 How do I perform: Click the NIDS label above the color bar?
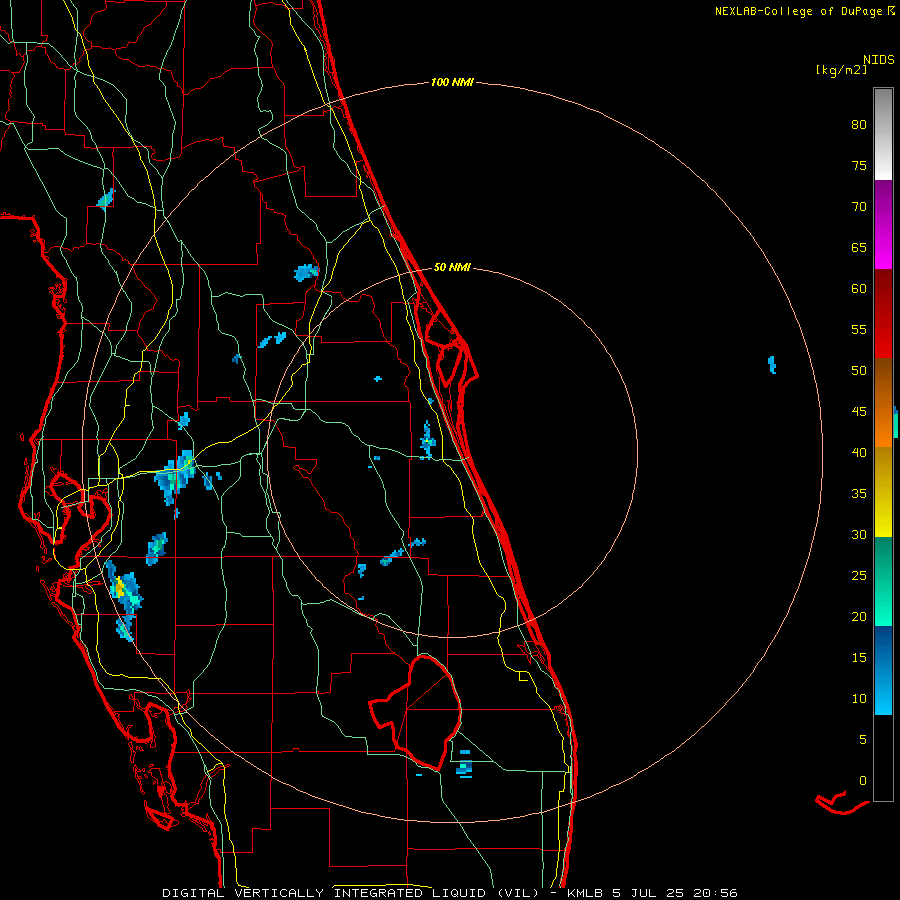coord(878,60)
